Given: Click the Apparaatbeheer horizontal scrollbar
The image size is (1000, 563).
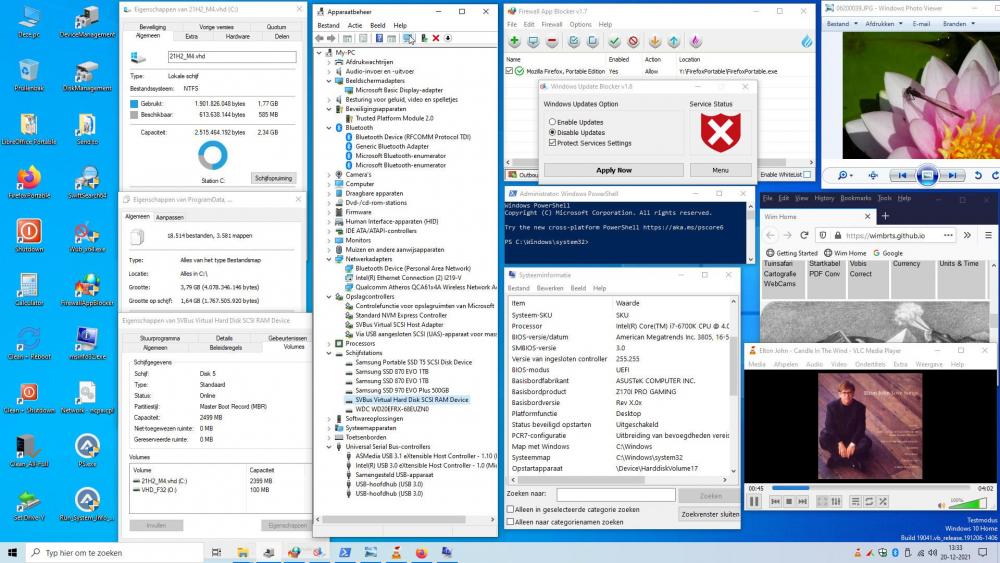Looking at the screenshot, I should click(406, 520).
